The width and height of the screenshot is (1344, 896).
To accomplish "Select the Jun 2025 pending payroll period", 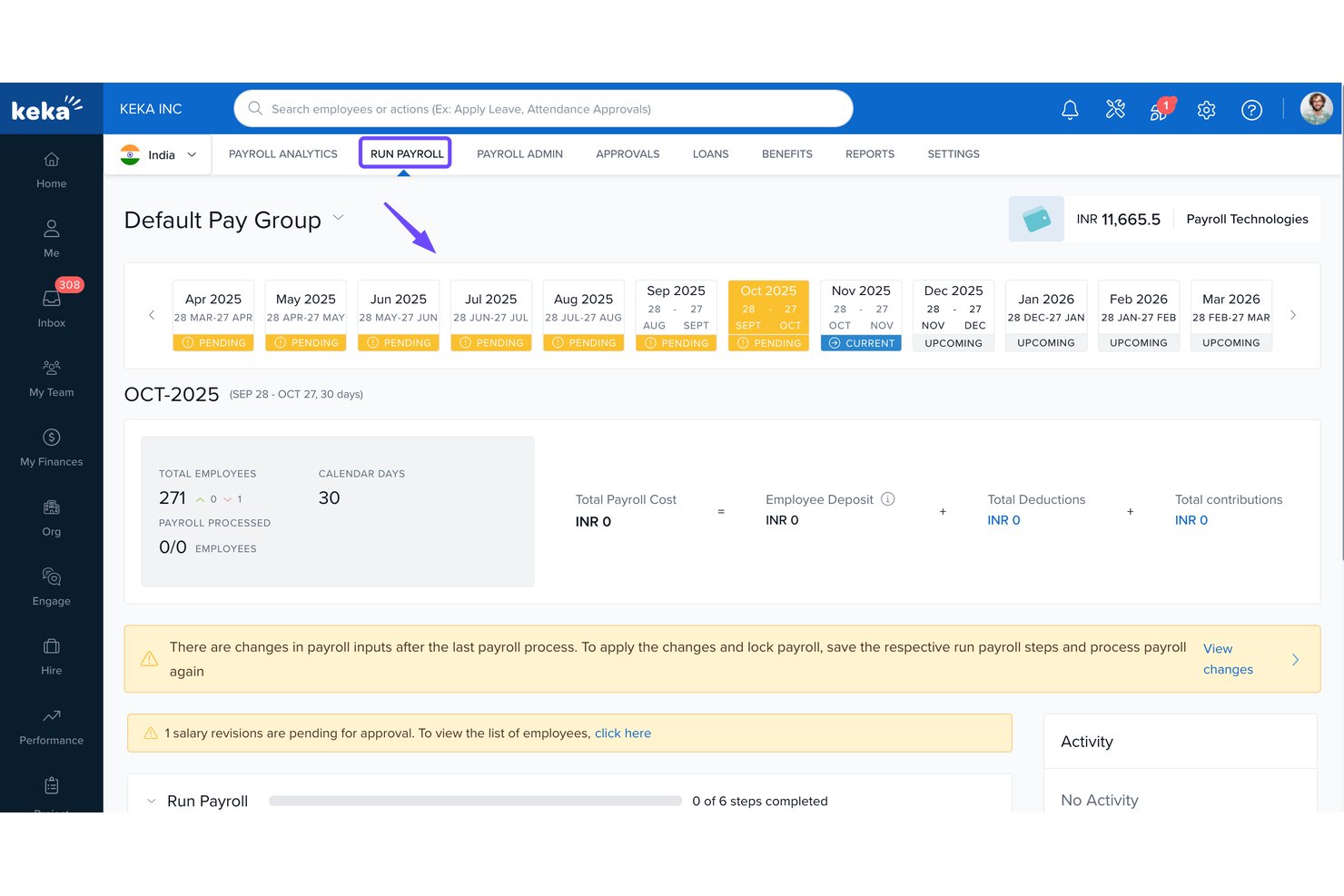I will pyautogui.click(x=399, y=316).
